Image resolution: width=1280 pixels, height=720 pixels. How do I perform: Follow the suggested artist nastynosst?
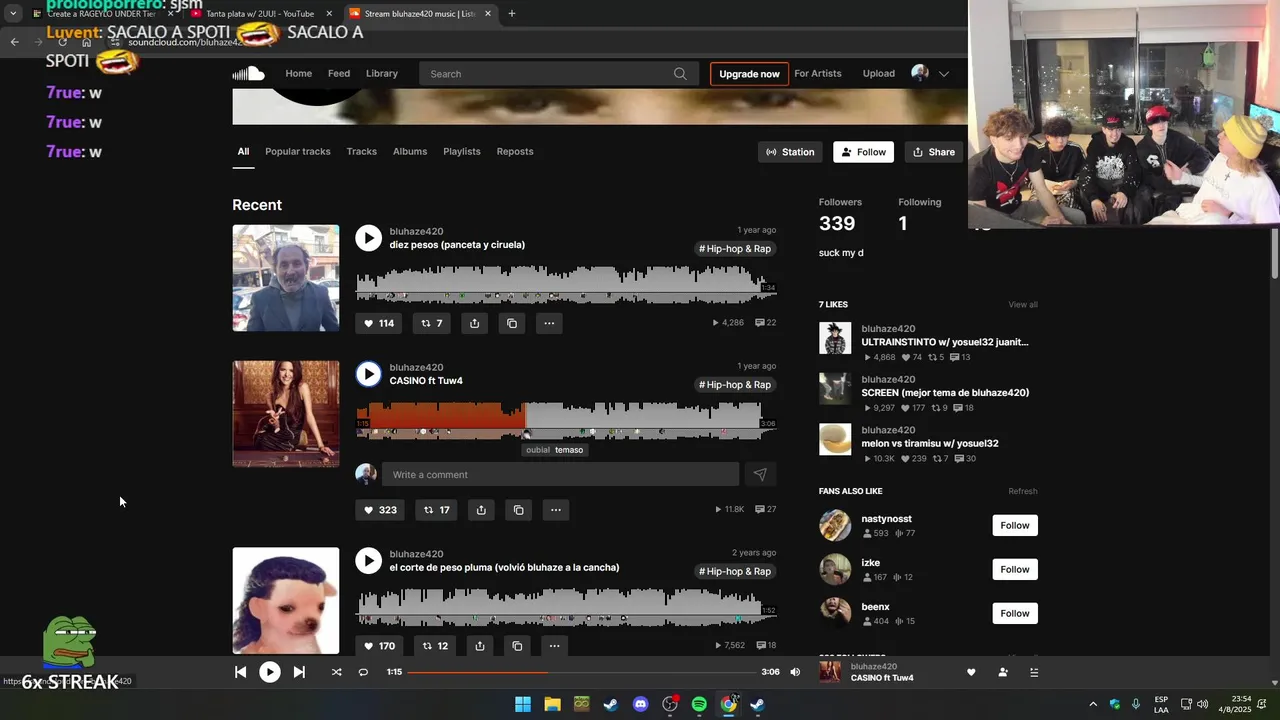click(1015, 526)
